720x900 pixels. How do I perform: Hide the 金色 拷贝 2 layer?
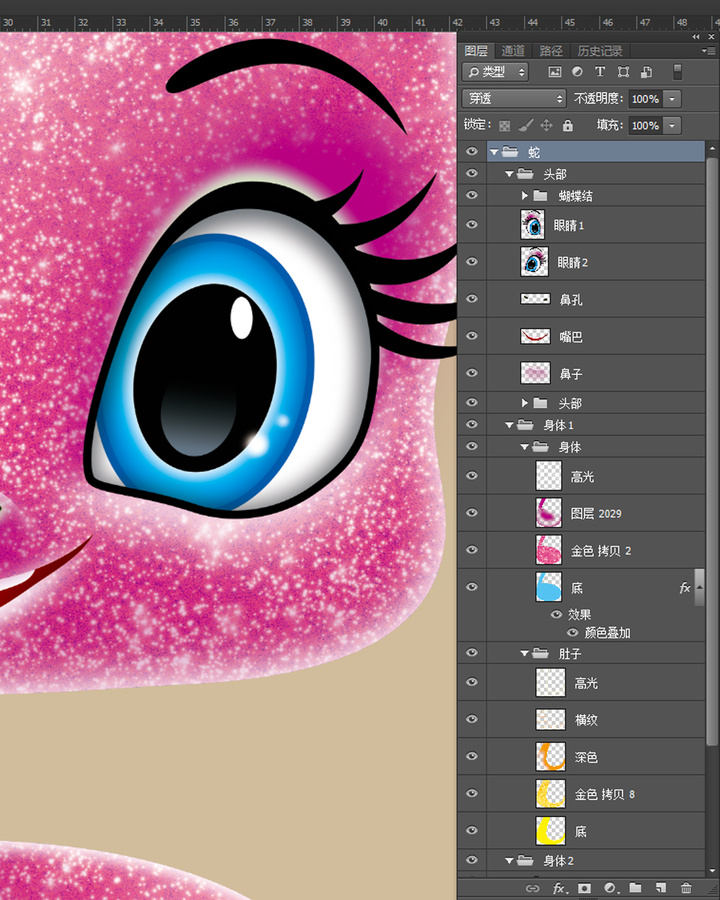pyautogui.click(x=472, y=550)
